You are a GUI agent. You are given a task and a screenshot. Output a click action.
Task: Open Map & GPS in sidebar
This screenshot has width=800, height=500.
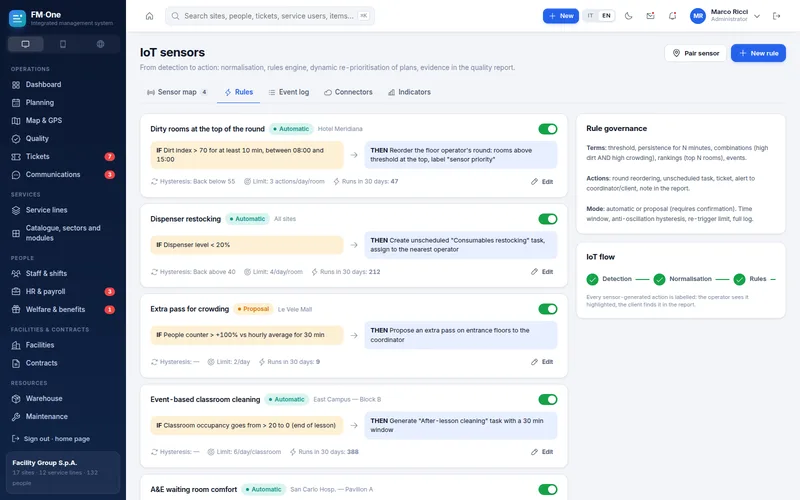point(63,120)
